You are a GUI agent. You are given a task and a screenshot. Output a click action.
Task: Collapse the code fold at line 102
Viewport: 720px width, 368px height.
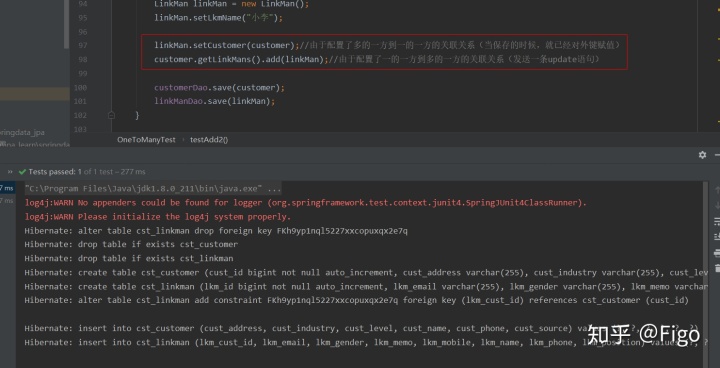pos(111,115)
